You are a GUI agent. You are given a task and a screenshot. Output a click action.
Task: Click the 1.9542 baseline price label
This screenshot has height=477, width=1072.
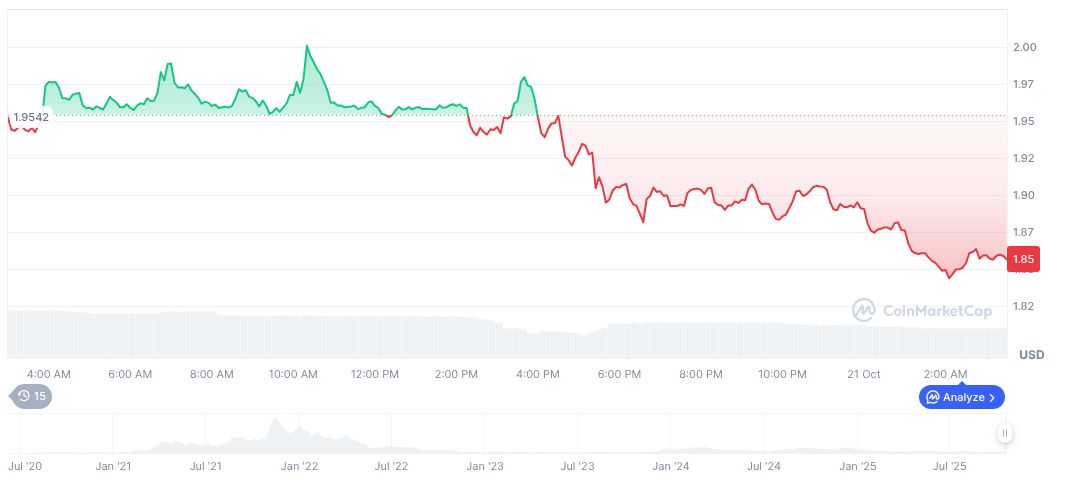[31, 117]
